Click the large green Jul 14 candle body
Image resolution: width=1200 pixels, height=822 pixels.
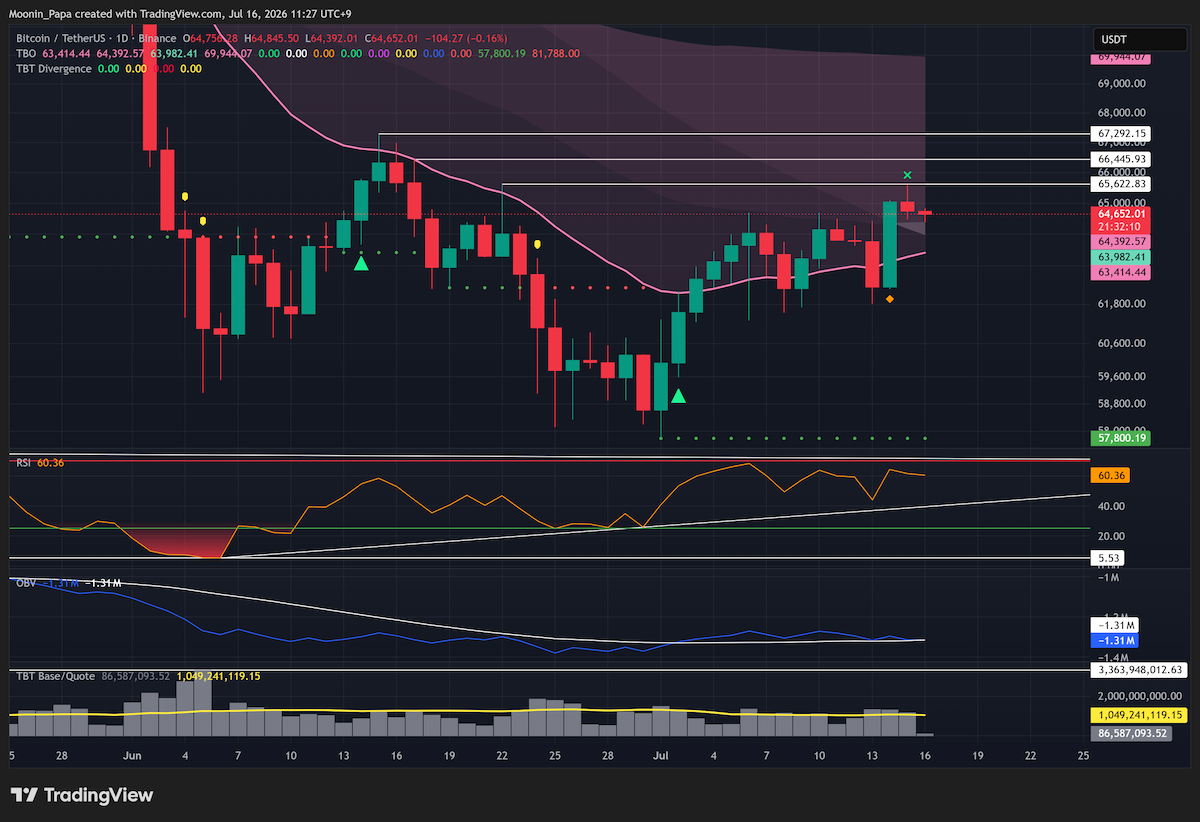pyautogui.click(x=890, y=244)
